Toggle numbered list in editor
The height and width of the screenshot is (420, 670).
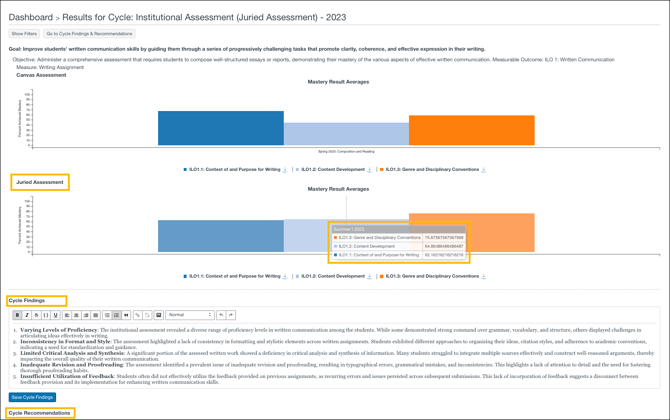[116, 315]
